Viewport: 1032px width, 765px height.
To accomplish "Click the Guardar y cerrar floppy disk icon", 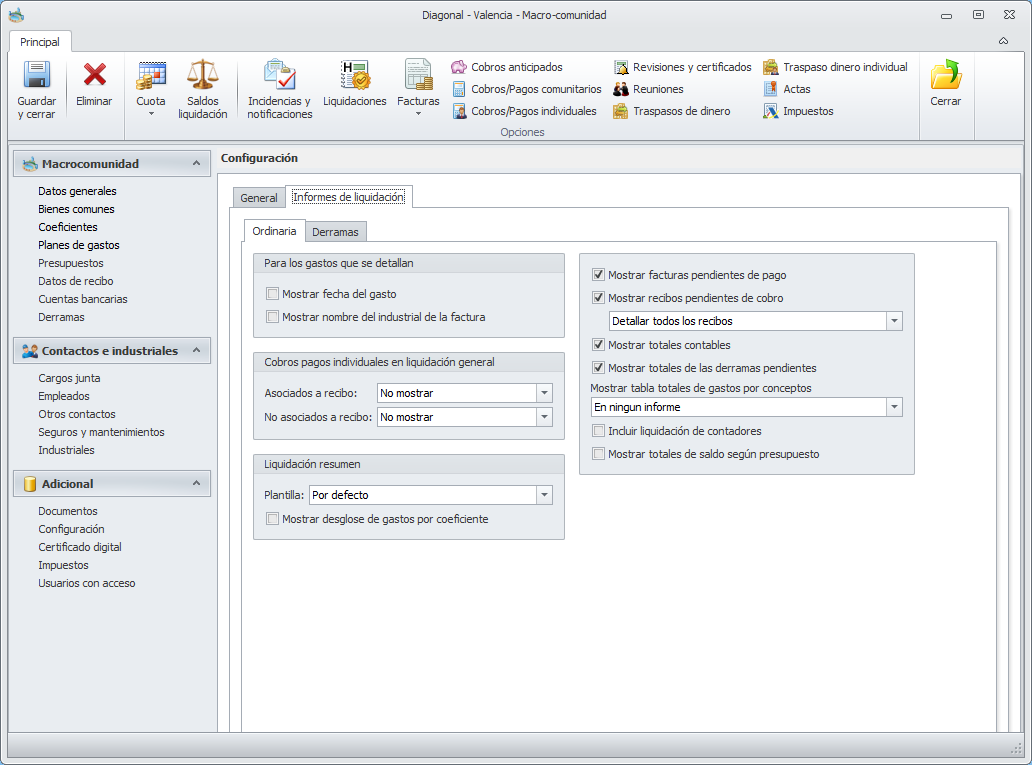I will (37, 74).
